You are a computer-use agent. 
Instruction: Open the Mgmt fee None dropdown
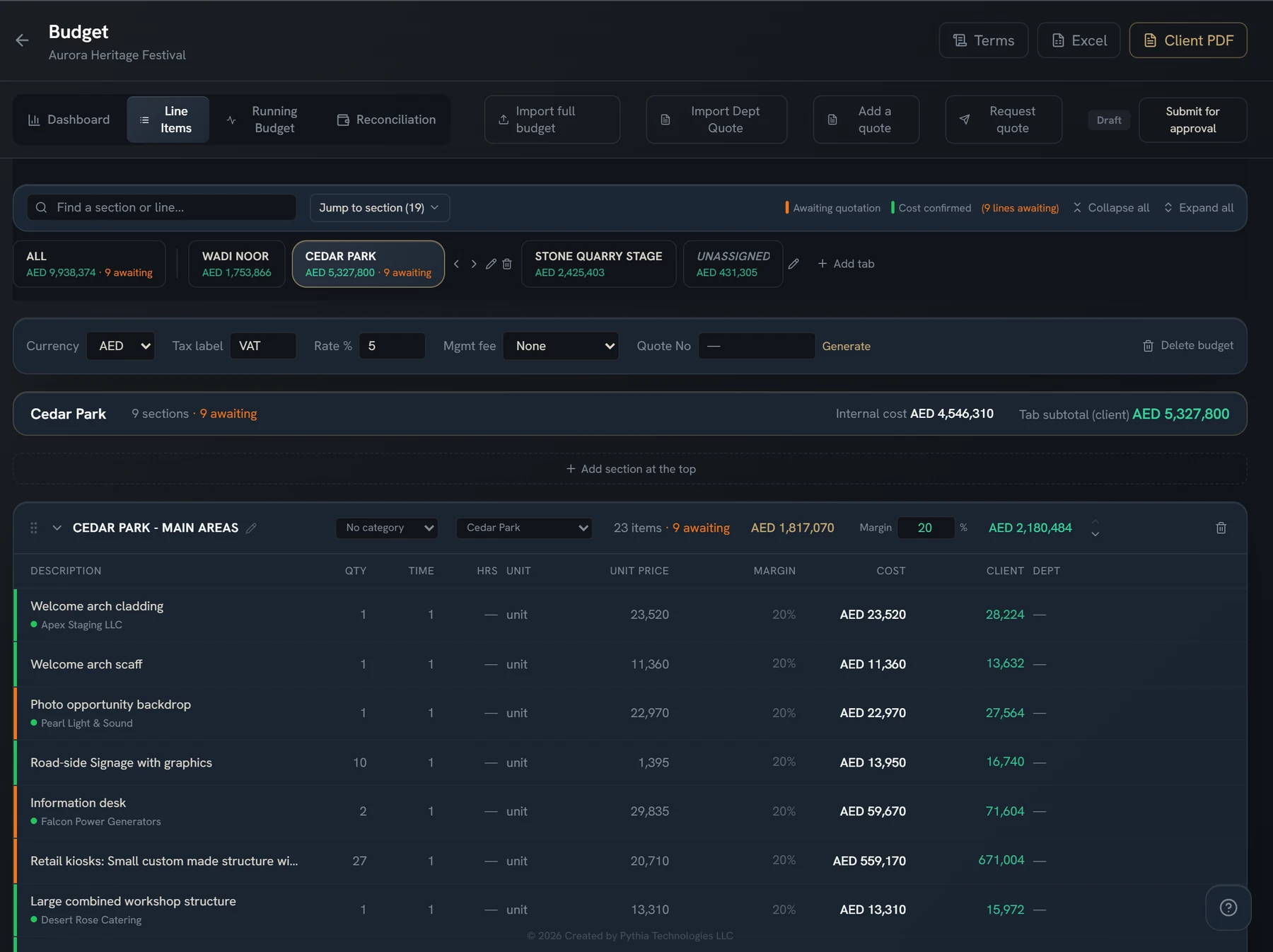(x=561, y=346)
